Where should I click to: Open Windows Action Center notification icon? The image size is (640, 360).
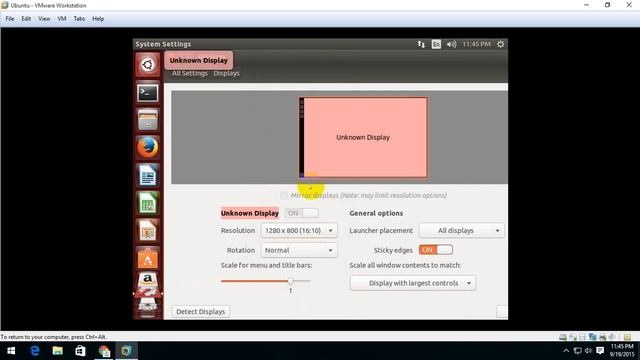600,351
